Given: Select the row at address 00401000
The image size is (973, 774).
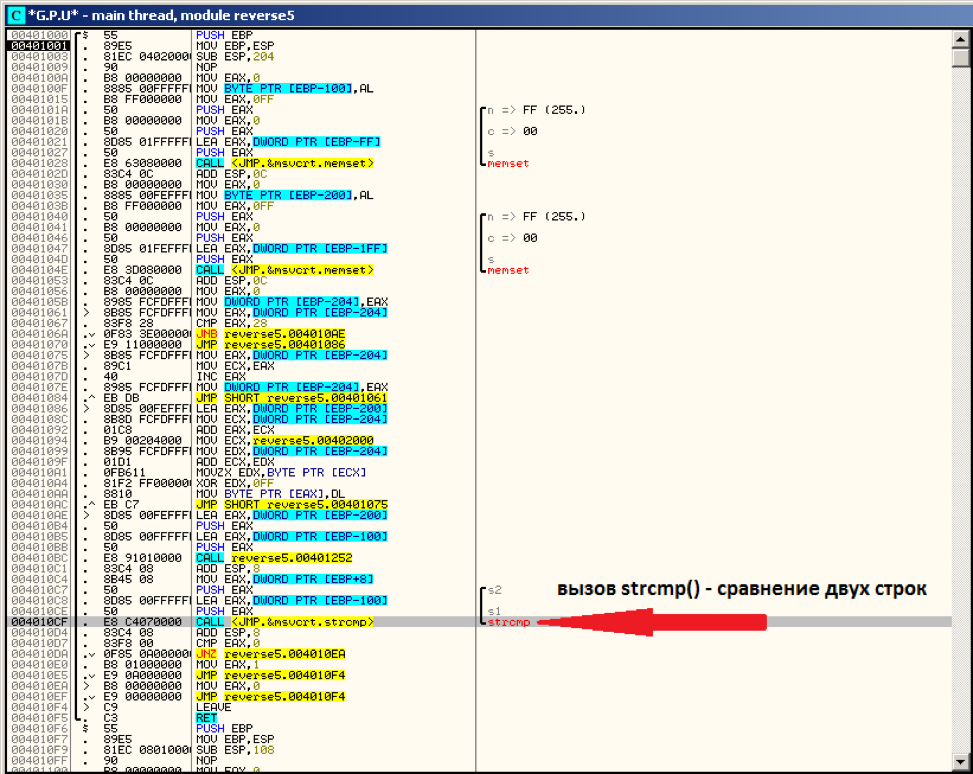Looking at the screenshot, I should click(39, 35).
